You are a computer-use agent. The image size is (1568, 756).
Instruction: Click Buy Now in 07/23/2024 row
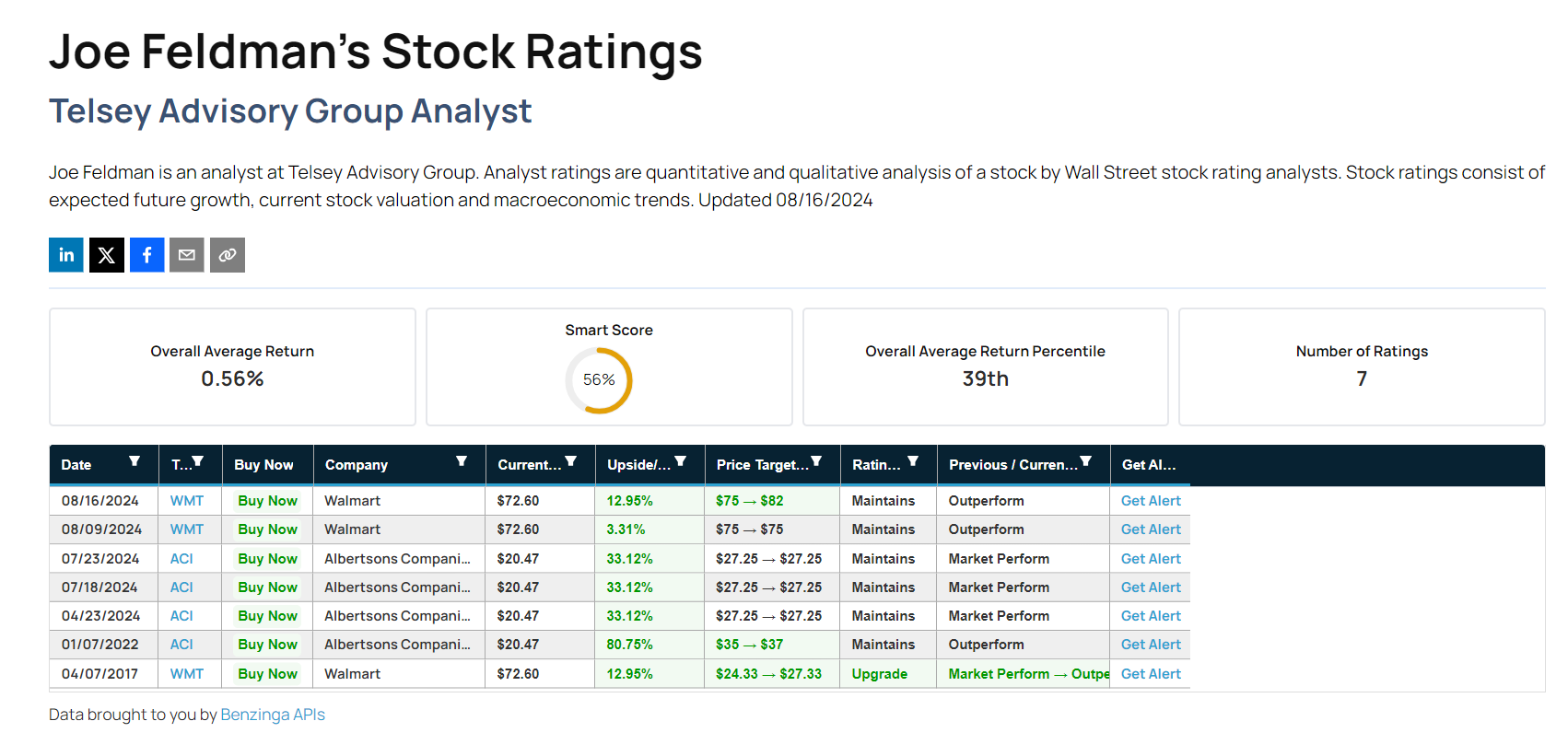click(x=267, y=559)
